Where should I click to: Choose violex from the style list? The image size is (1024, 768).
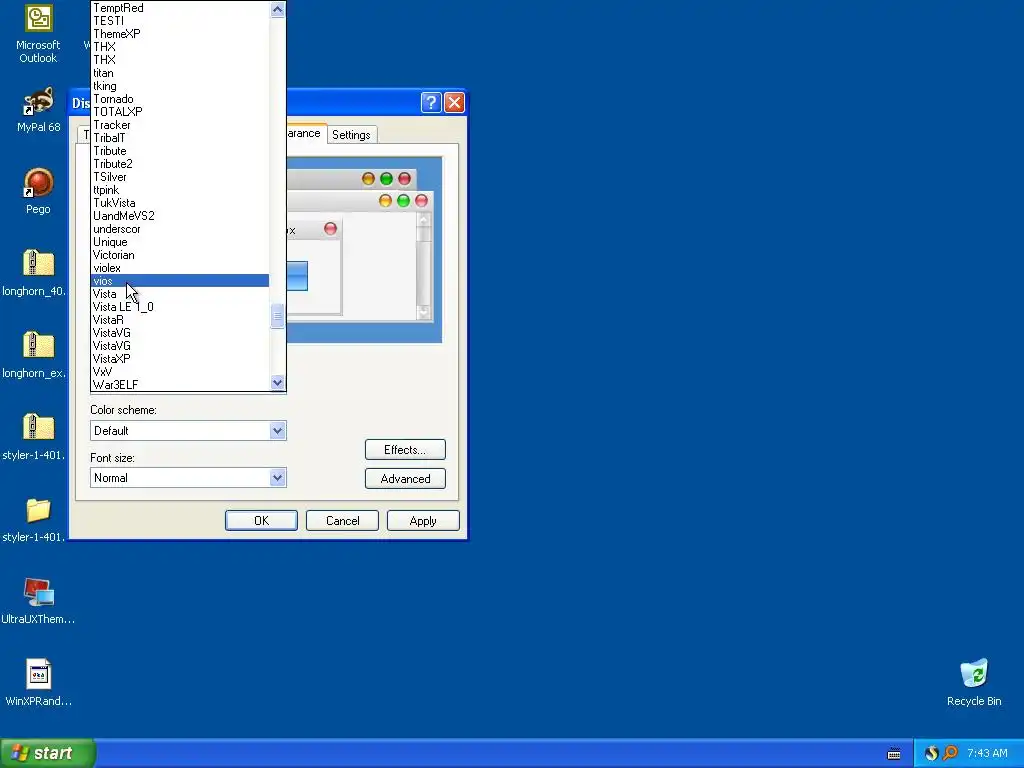pos(180,268)
